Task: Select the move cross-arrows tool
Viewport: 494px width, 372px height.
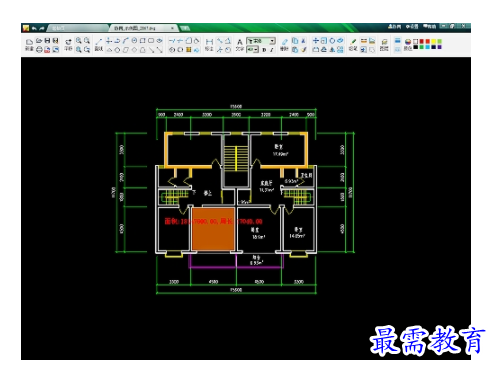Action: (316, 41)
